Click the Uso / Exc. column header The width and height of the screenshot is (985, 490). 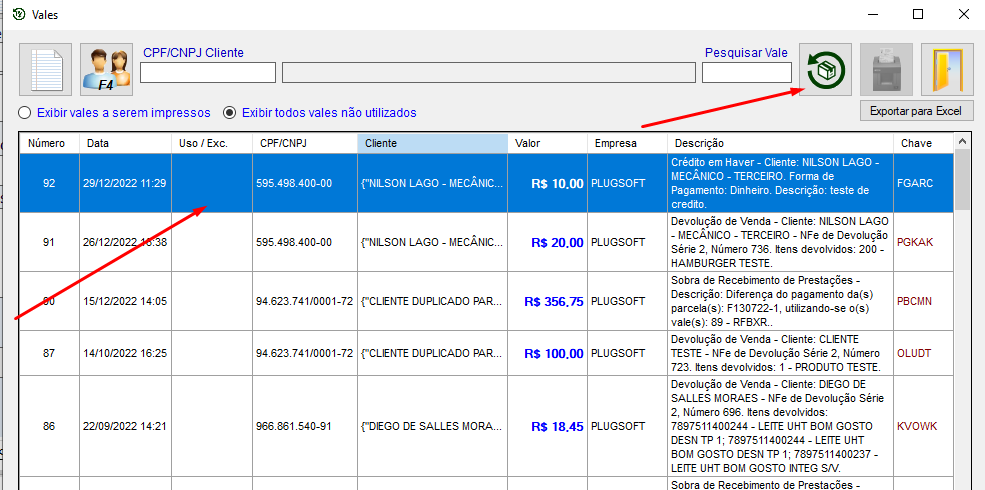click(x=212, y=143)
